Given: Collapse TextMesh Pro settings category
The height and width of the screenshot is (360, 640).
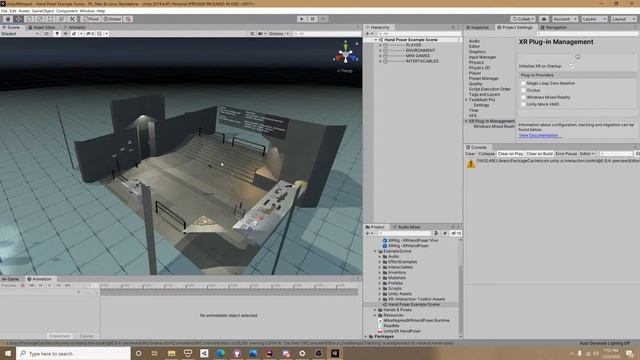Looking at the screenshot, I should (x=466, y=100).
